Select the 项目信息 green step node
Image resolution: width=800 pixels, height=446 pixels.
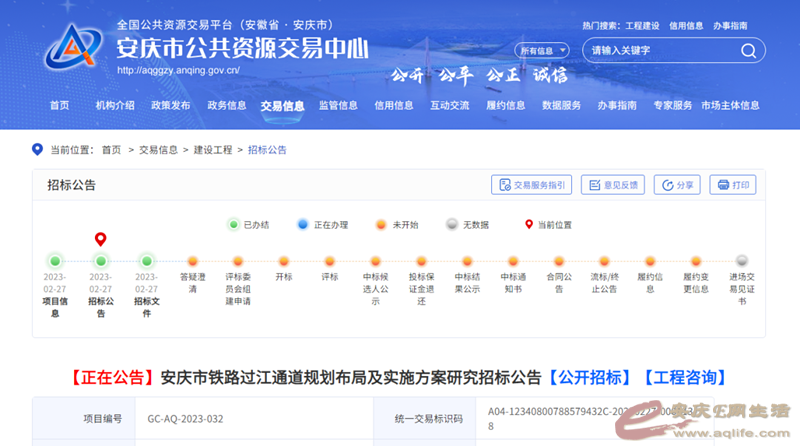coord(55,261)
